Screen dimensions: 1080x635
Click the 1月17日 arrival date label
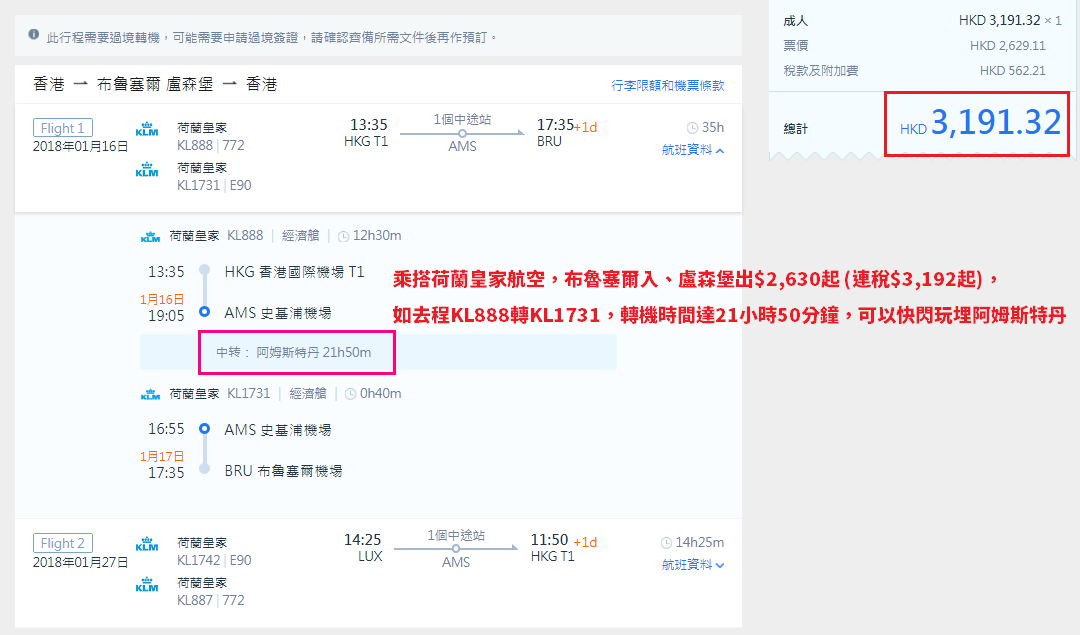[x=162, y=456]
